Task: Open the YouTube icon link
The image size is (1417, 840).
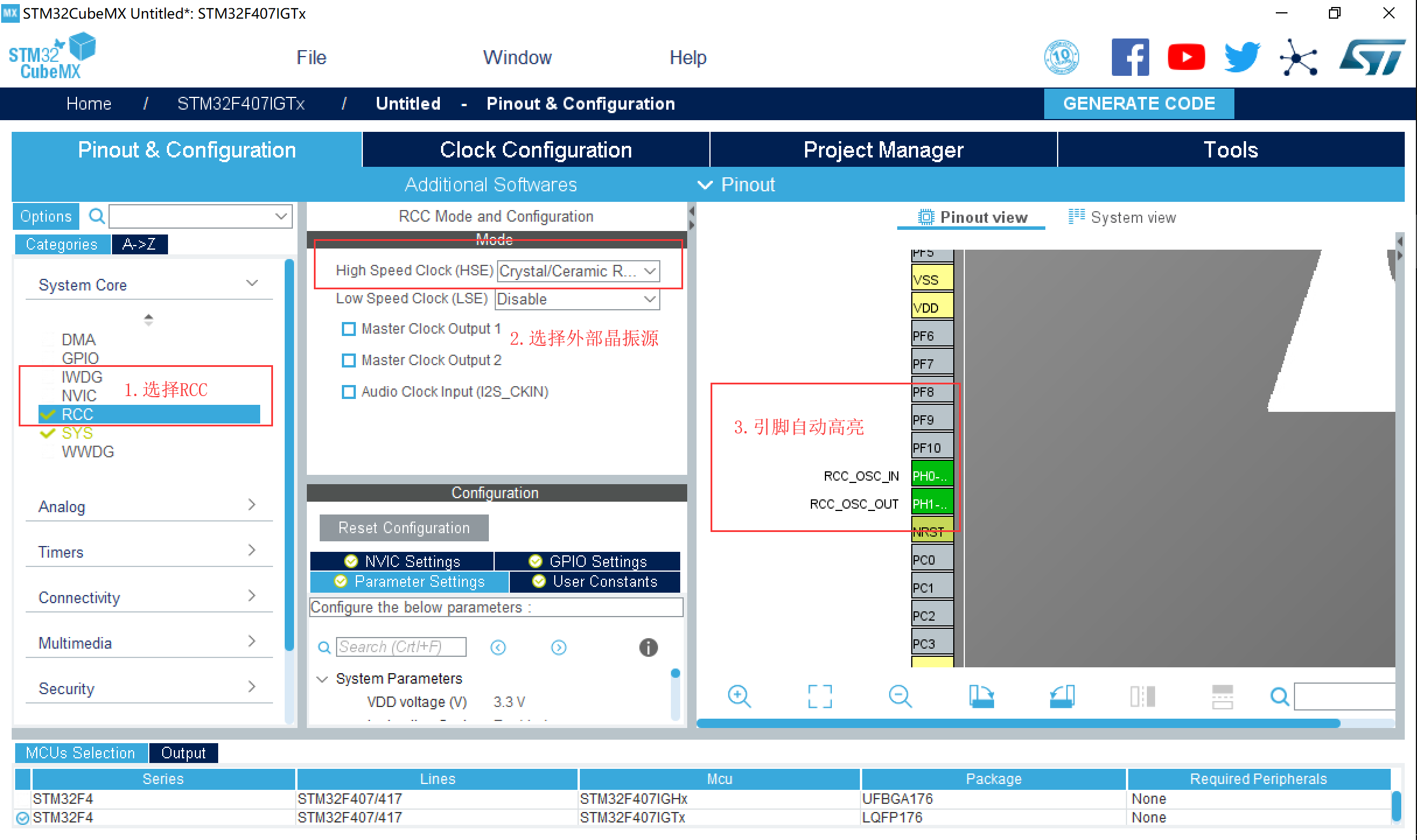Action: (x=1185, y=57)
